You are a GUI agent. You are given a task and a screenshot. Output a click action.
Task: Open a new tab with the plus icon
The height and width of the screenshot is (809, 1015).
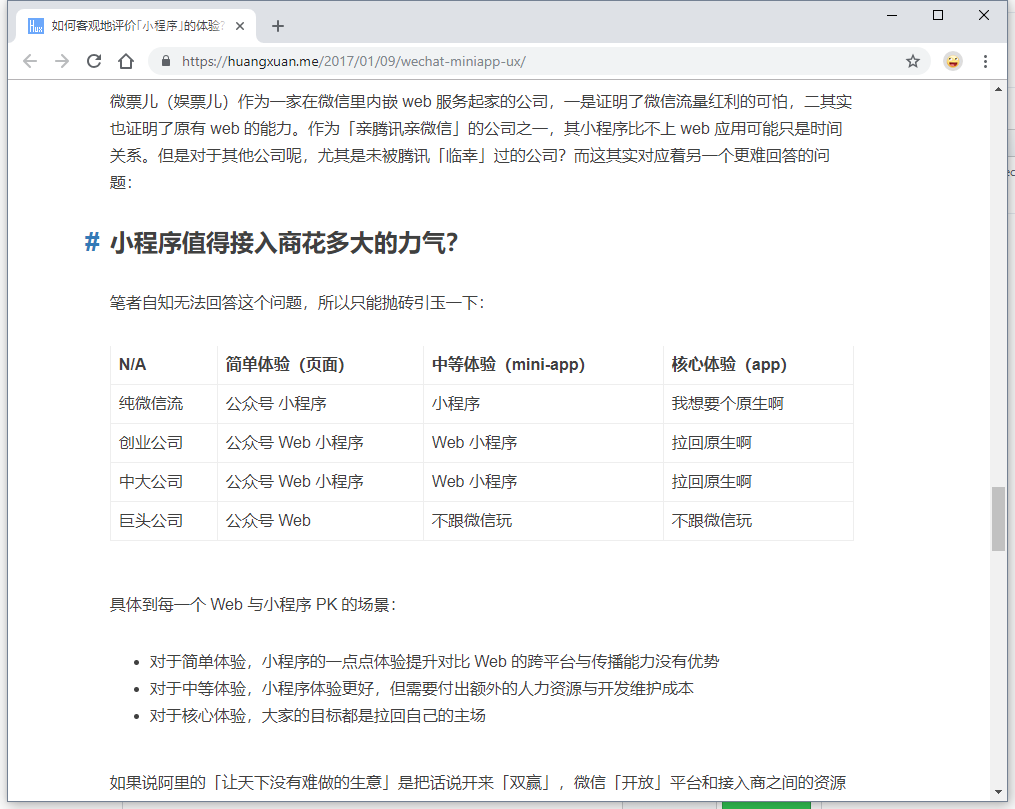(x=278, y=24)
